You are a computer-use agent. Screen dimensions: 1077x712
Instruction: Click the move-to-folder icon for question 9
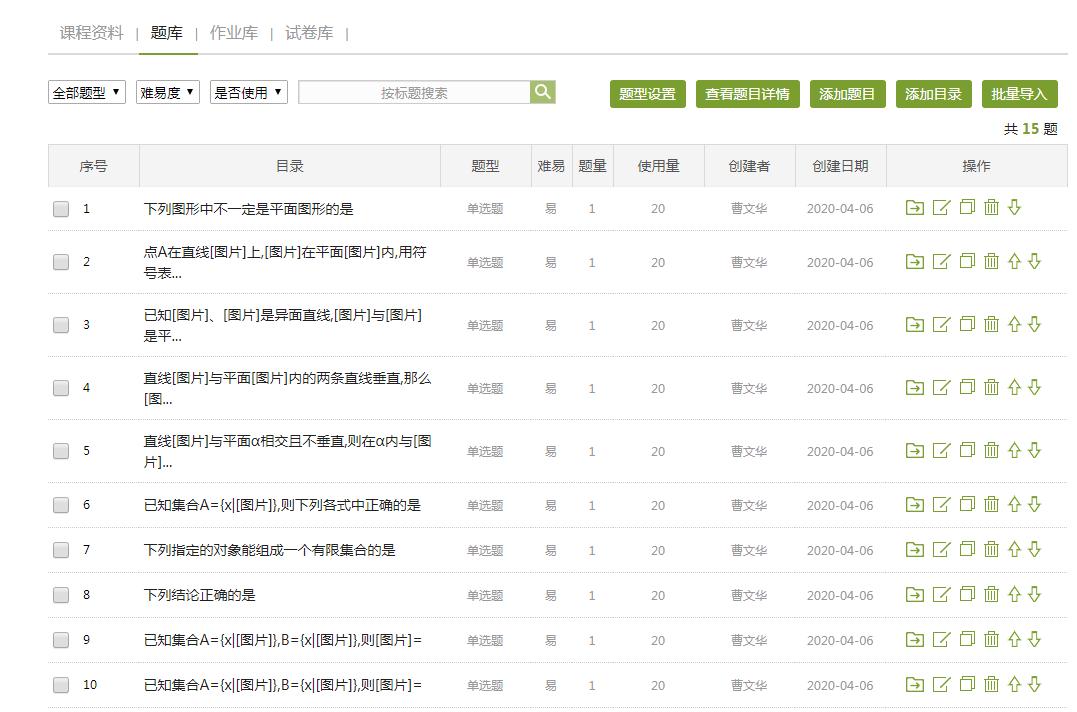[x=914, y=640]
